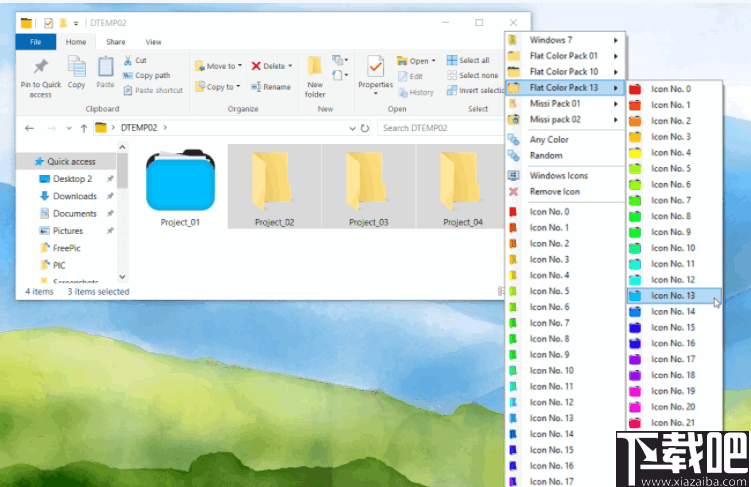Click the Cut scissors command
The height and width of the screenshot is (487, 751).
tap(135, 60)
